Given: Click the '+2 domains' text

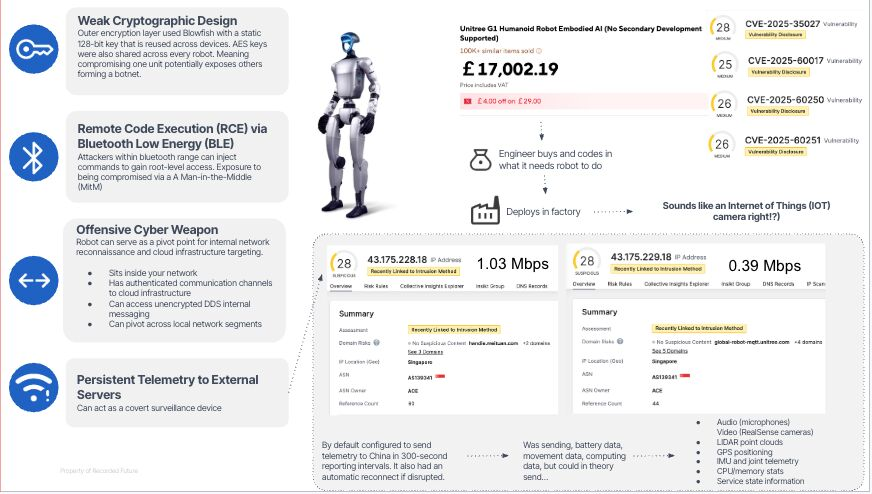Looking at the screenshot, I should [536, 343].
